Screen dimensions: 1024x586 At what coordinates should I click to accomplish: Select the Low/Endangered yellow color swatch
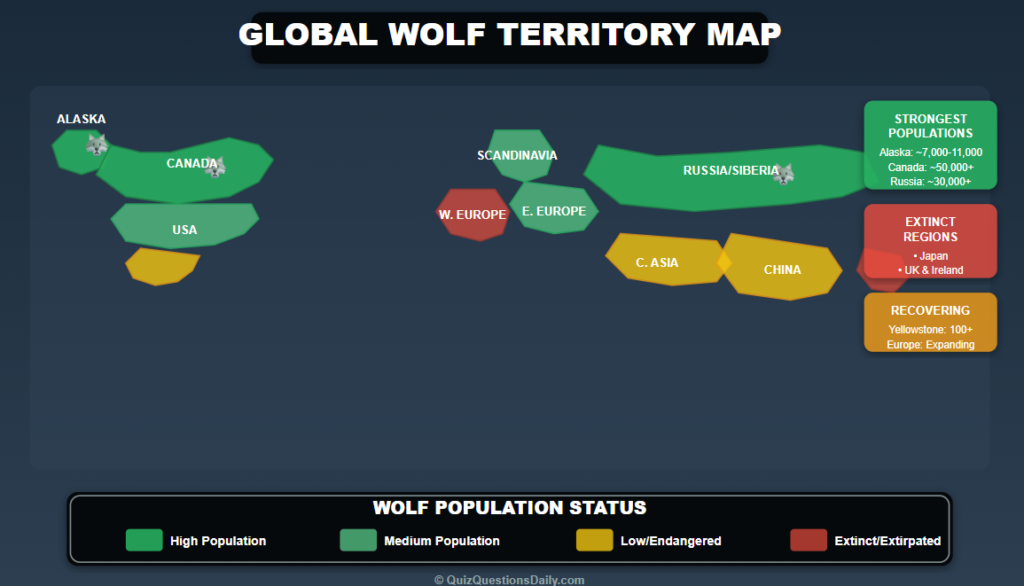pyautogui.click(x=595, y=540)
